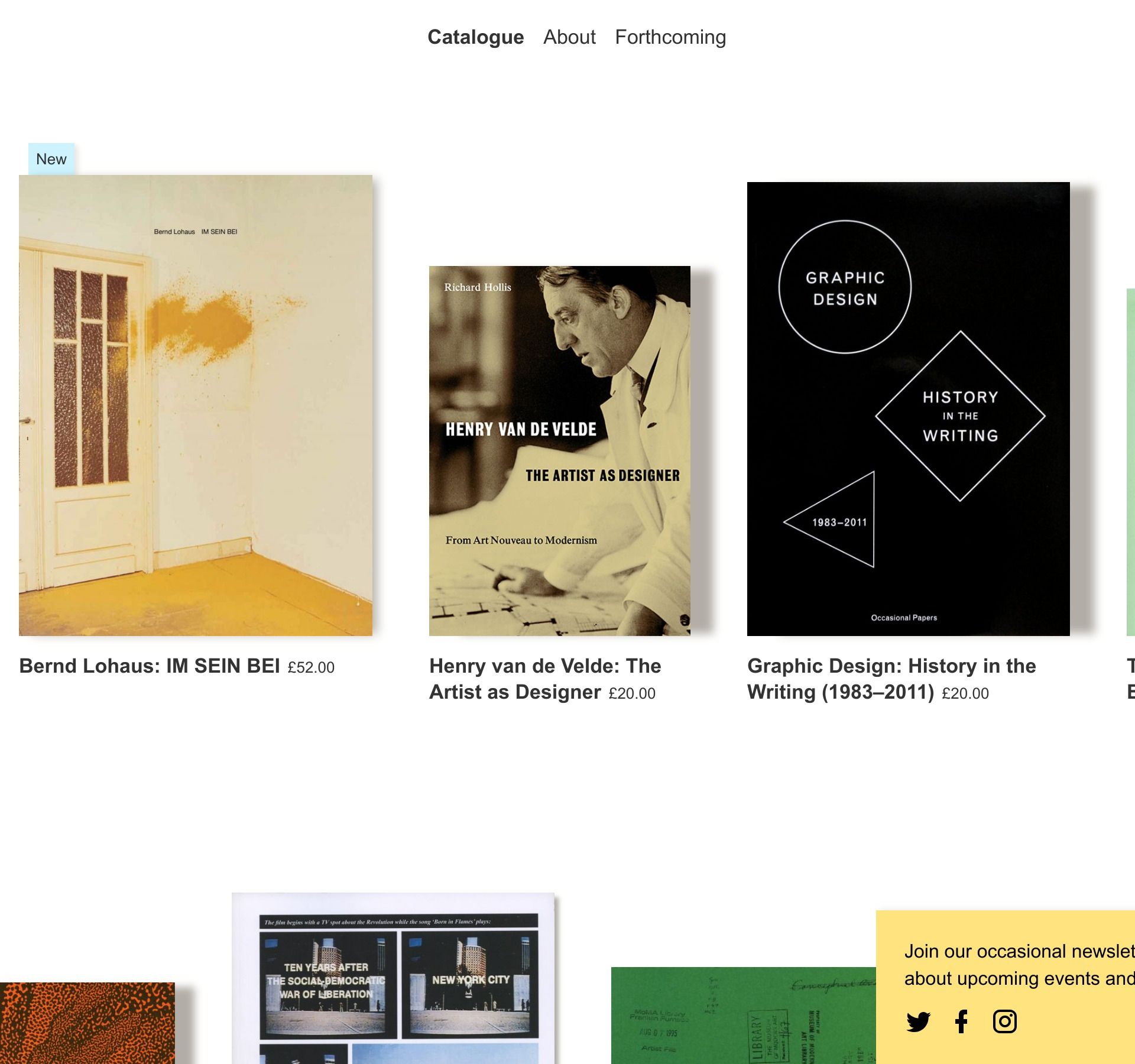Click the partially visible green cover at right
Screen dimensions: 1135x1064
(1131, 462)
